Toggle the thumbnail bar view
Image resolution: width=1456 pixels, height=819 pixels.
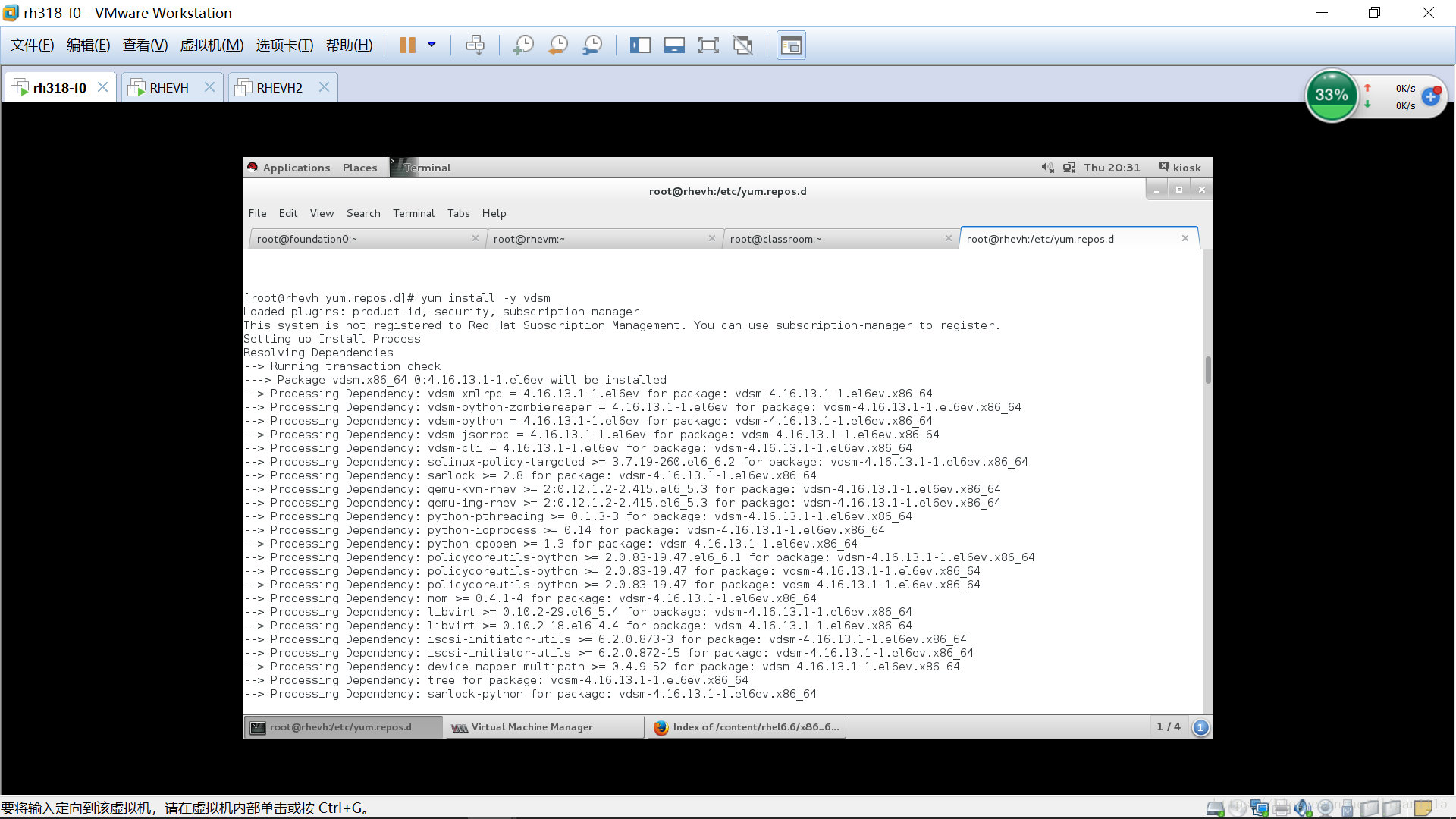(x=674, y=45)
